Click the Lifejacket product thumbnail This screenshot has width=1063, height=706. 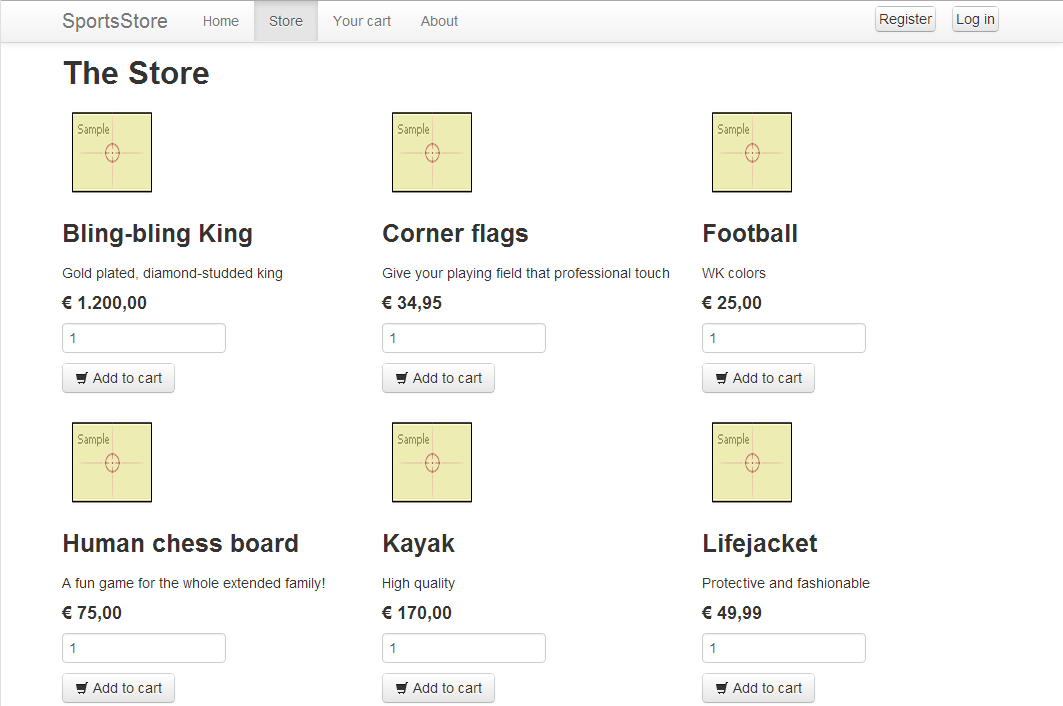752,462
